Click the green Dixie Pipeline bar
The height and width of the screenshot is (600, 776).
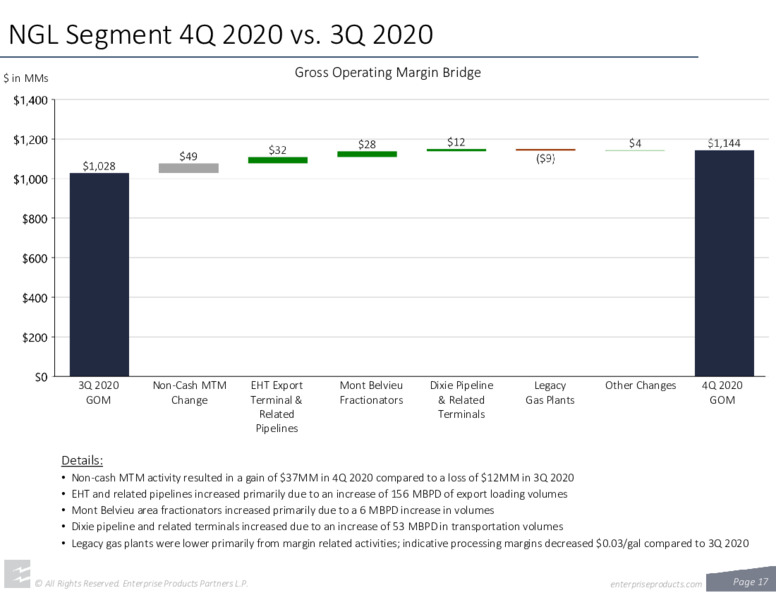coord(456,150)
